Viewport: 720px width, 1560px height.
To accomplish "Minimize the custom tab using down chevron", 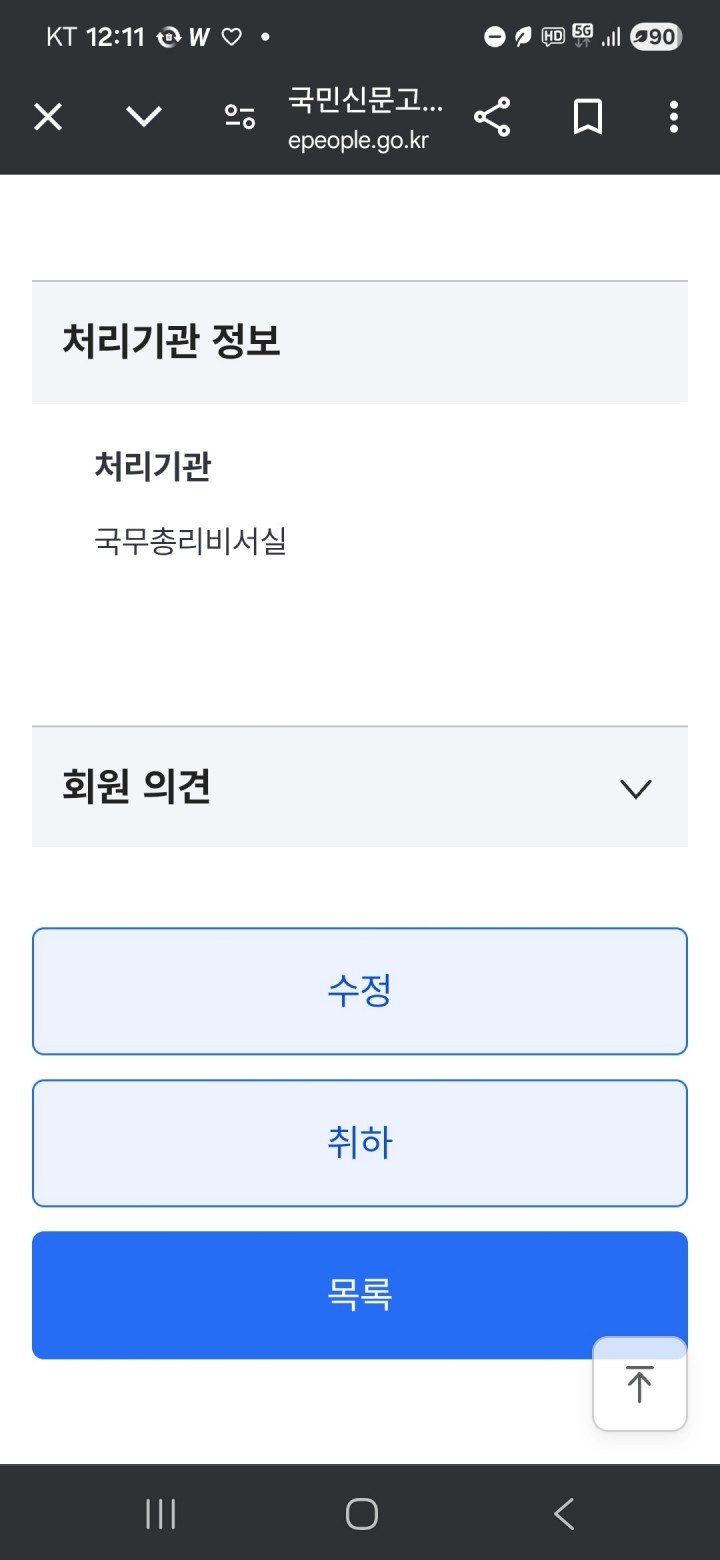I will pyautogui.click(x=144, y=118).
